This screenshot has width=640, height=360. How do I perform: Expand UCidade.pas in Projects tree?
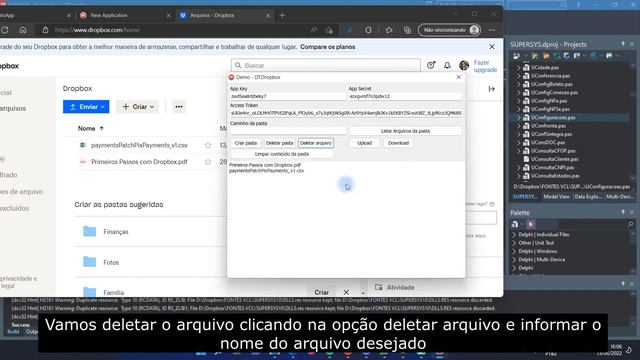click(x=519, y=67)
